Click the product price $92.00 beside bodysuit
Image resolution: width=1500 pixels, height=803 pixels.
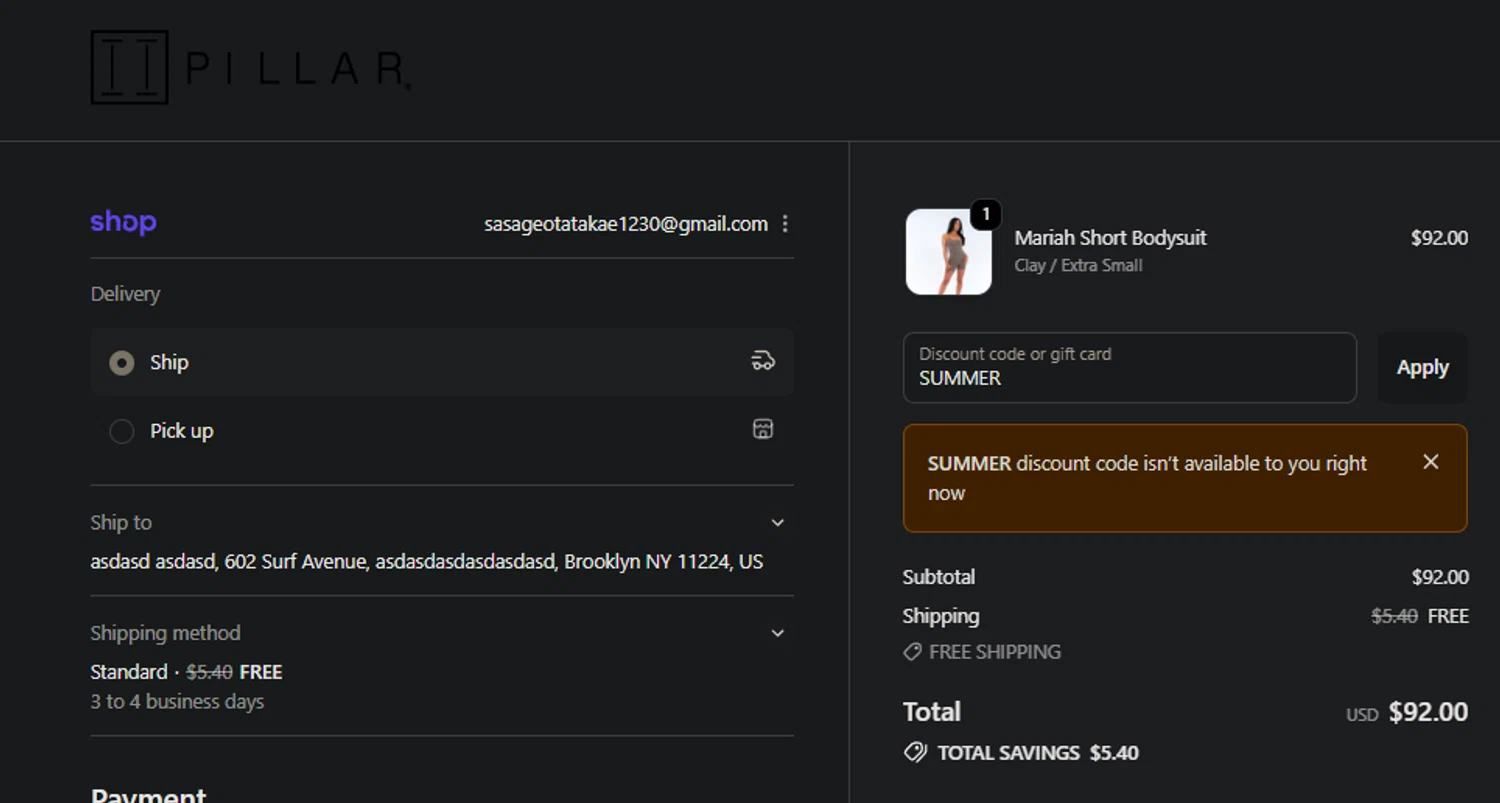(x=1439, y=238)
